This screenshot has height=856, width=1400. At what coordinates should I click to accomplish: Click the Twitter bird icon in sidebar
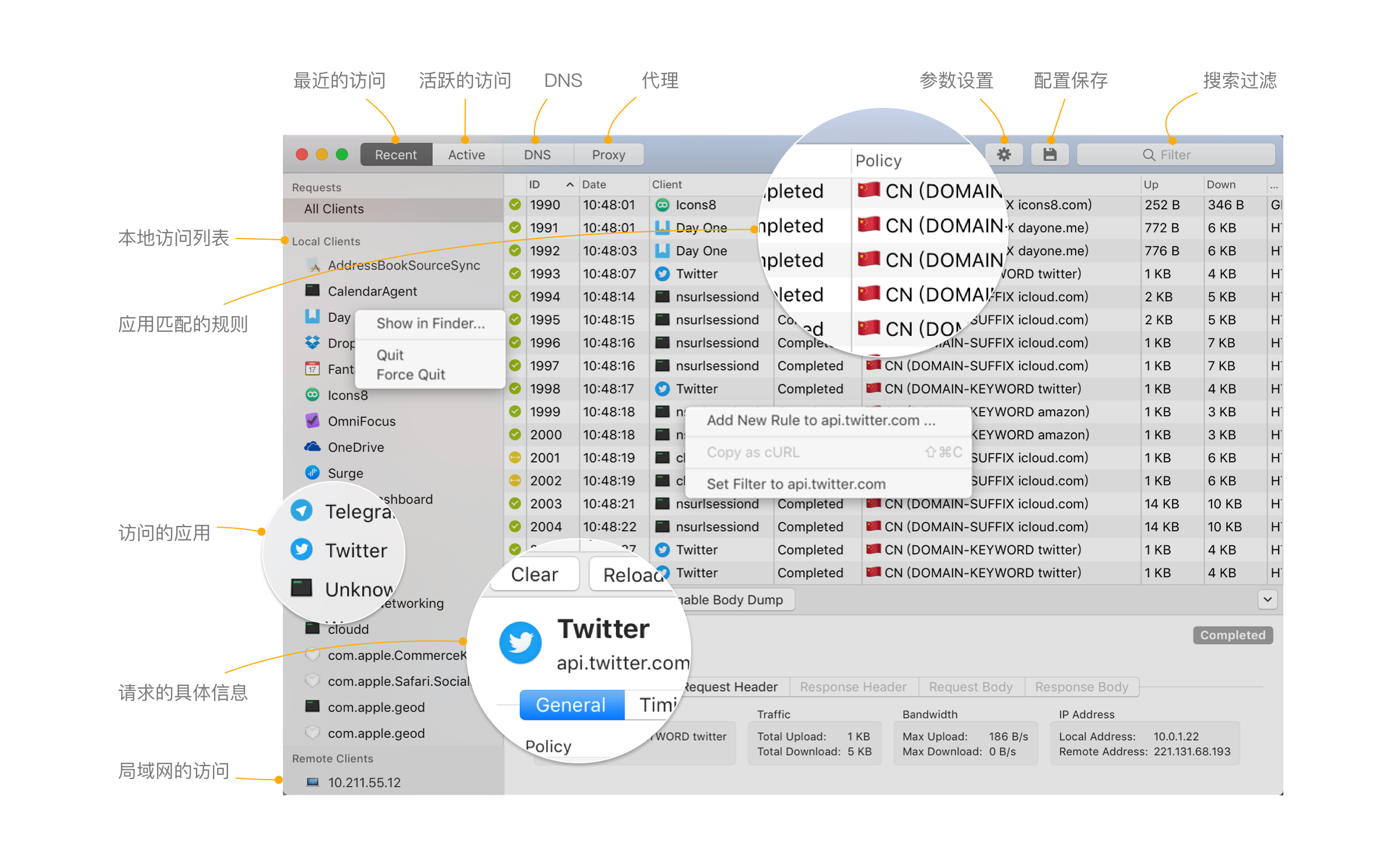[x=302, y=550]
